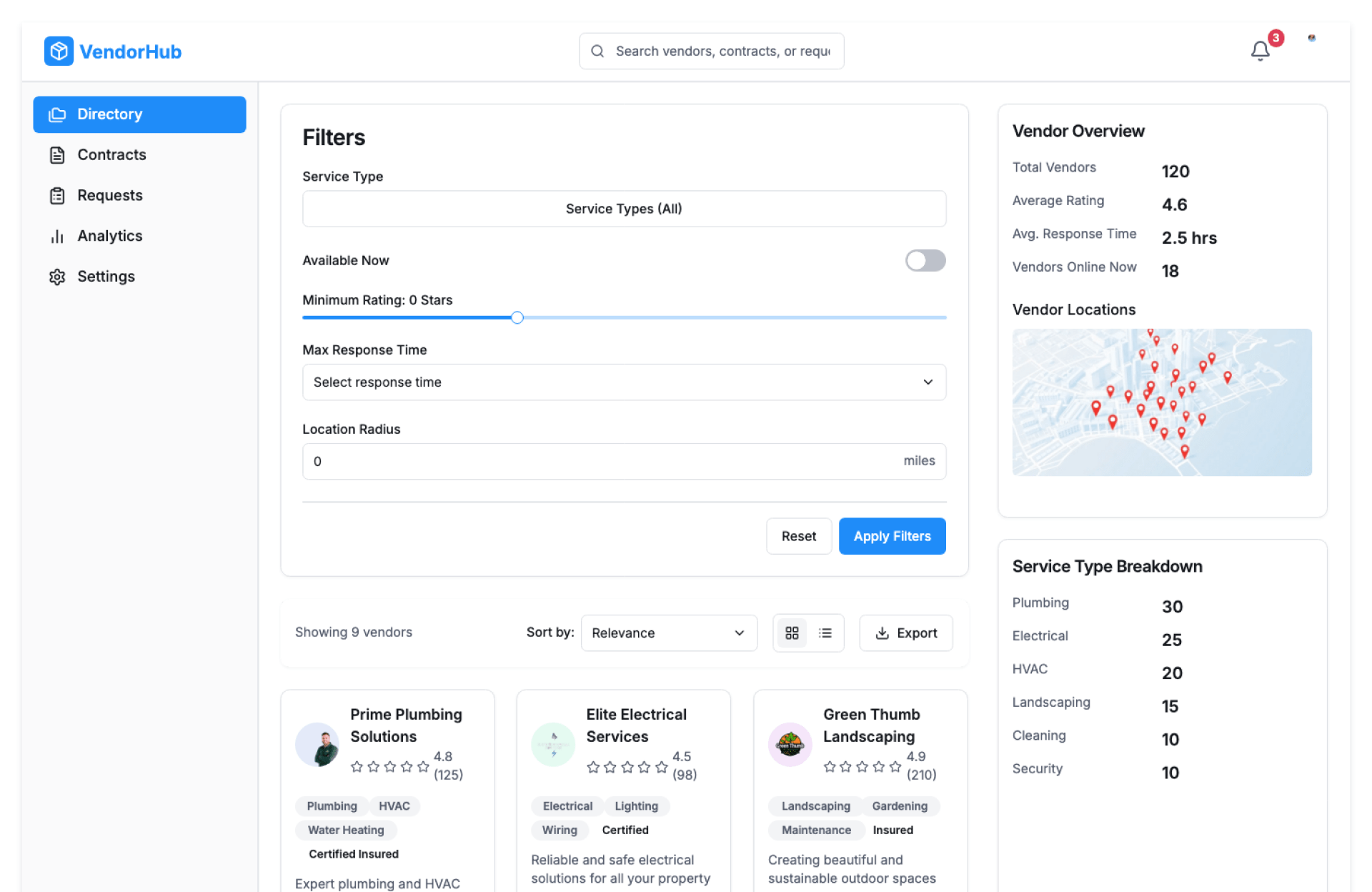Click Green Thumb Landscaping logo
Image resolution: width=1372 pixels, height=892 pixels.
pos(790,745)
